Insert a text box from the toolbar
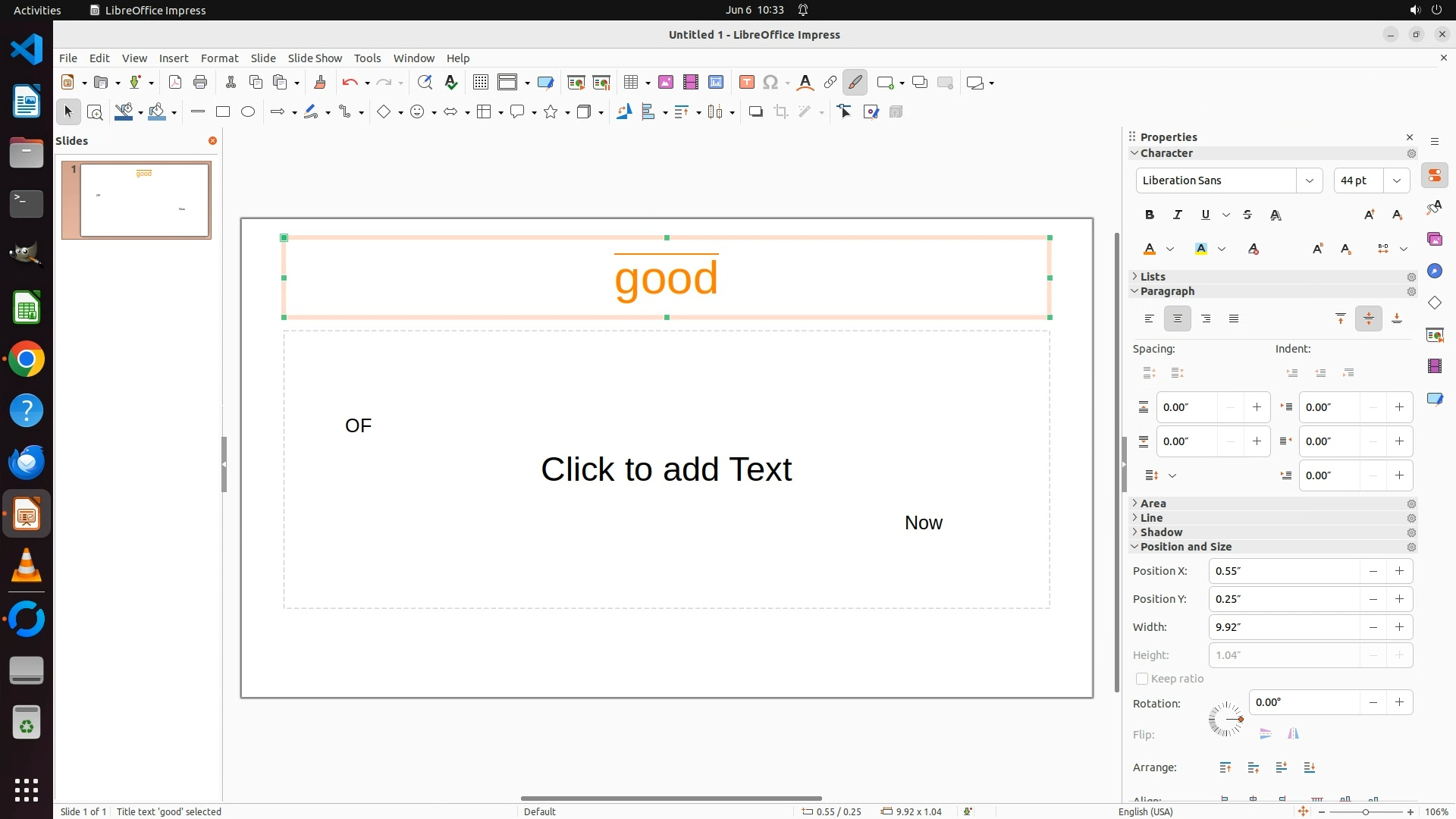1456x819 pixels. click(746, 82)
